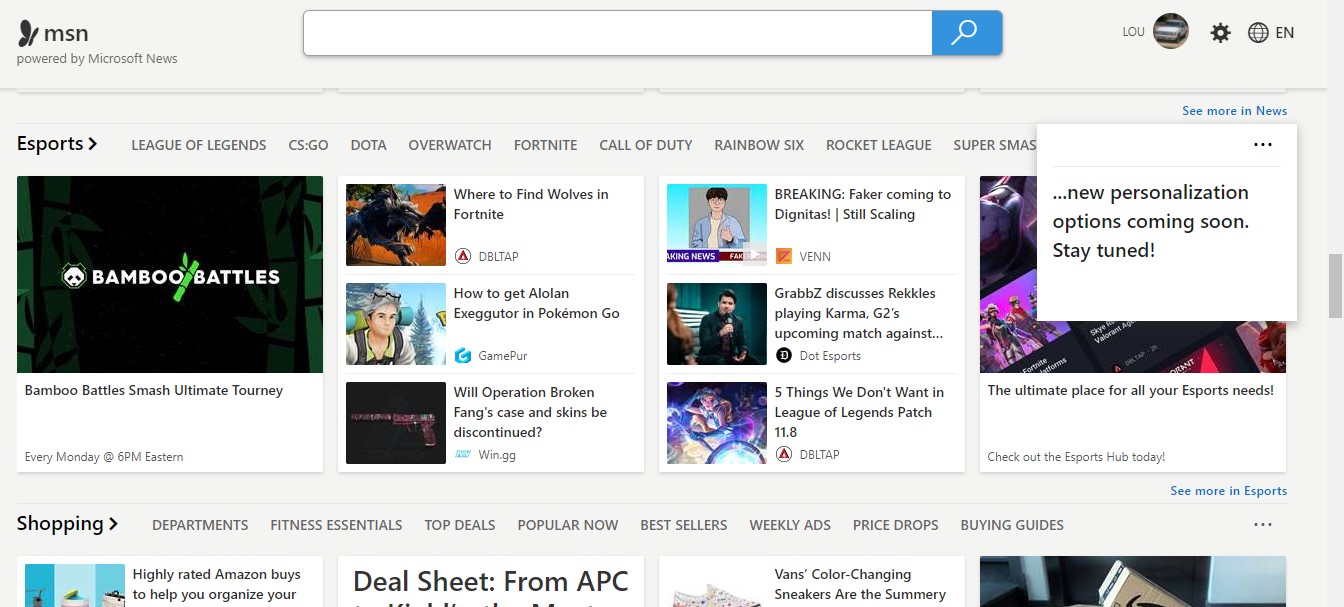Click inside the MSN search box
Image resolution: width=1344 pixels, height=607 pixels.
point(618,33)
